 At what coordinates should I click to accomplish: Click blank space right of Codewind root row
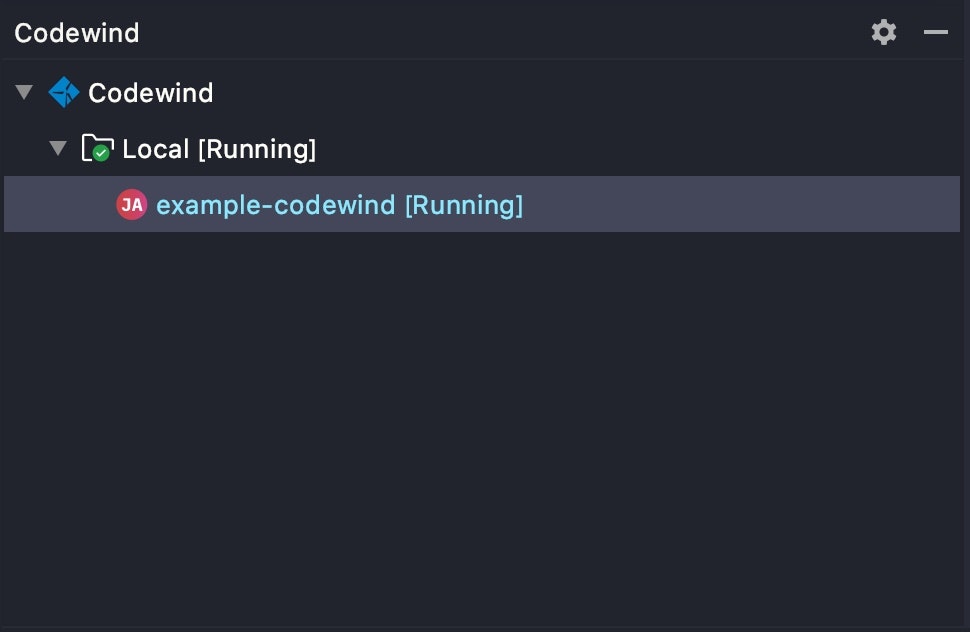[600, 93]
